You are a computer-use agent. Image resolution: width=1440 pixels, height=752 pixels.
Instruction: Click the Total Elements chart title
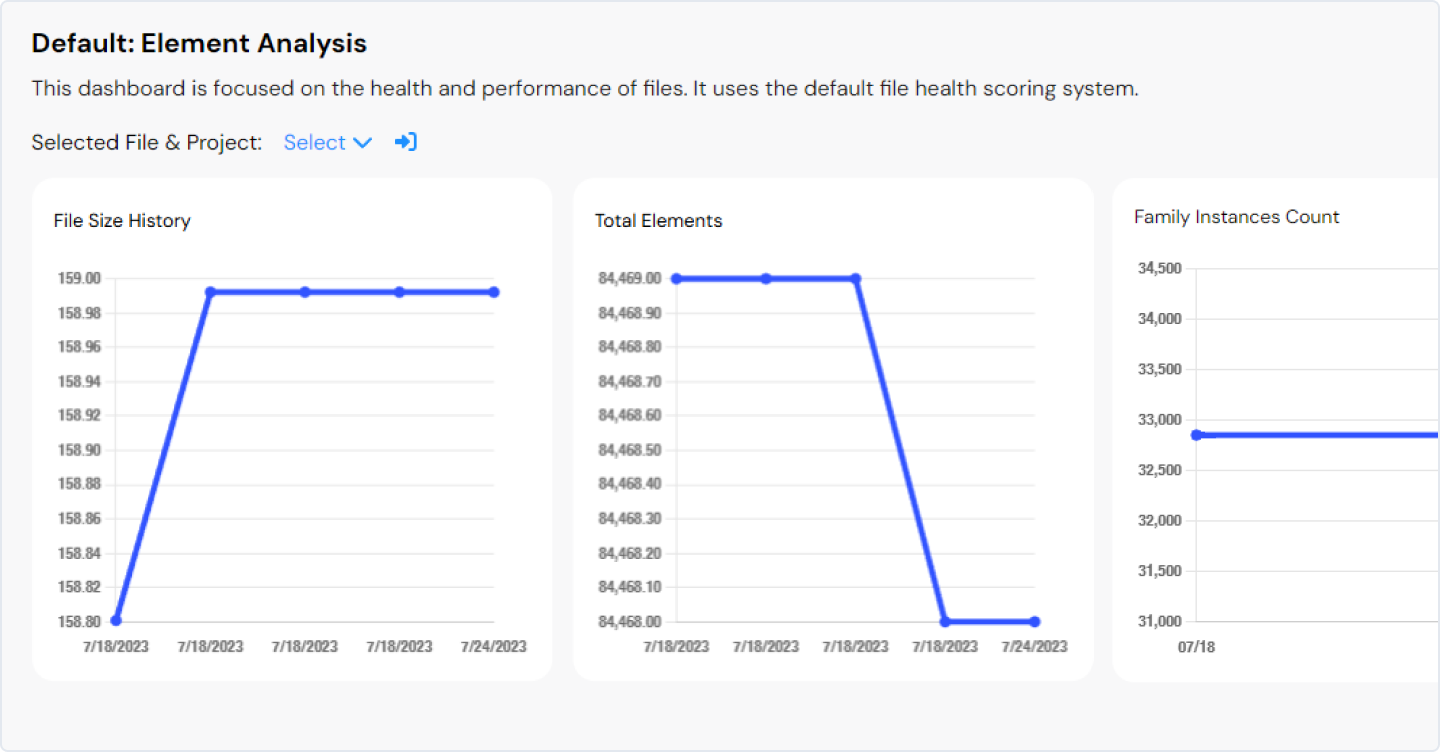[x=658, y=221]
